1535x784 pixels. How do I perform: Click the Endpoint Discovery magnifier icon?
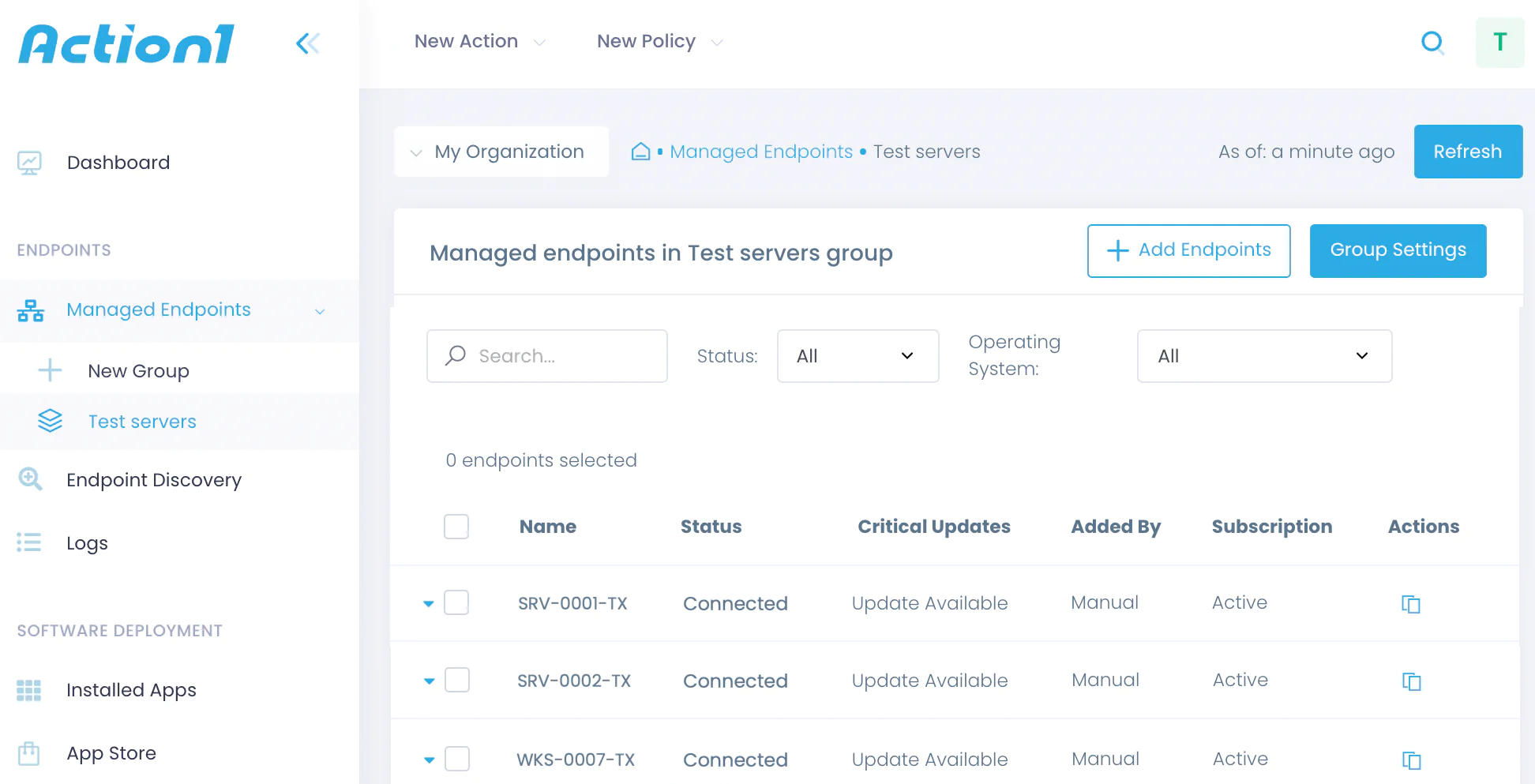(x=30, y=479)
